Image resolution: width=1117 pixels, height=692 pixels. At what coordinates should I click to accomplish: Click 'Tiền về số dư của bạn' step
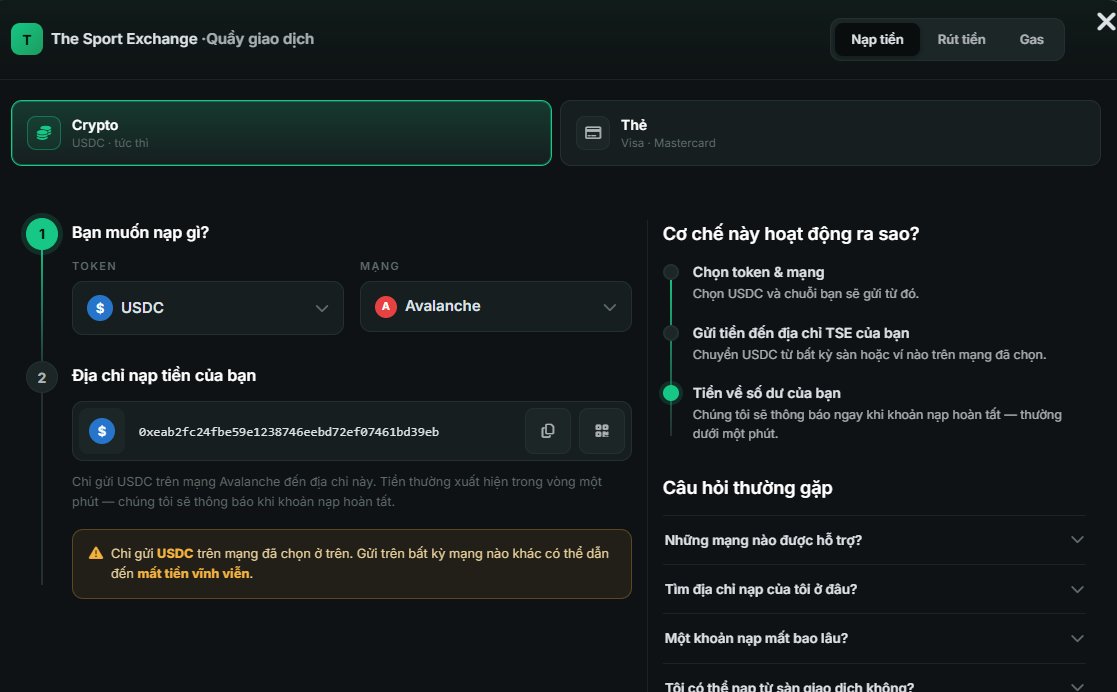[767, 393]
